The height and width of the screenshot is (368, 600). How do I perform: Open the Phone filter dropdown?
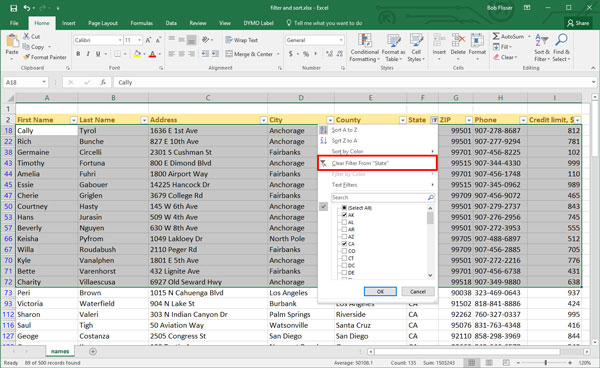tap(523, 120)
